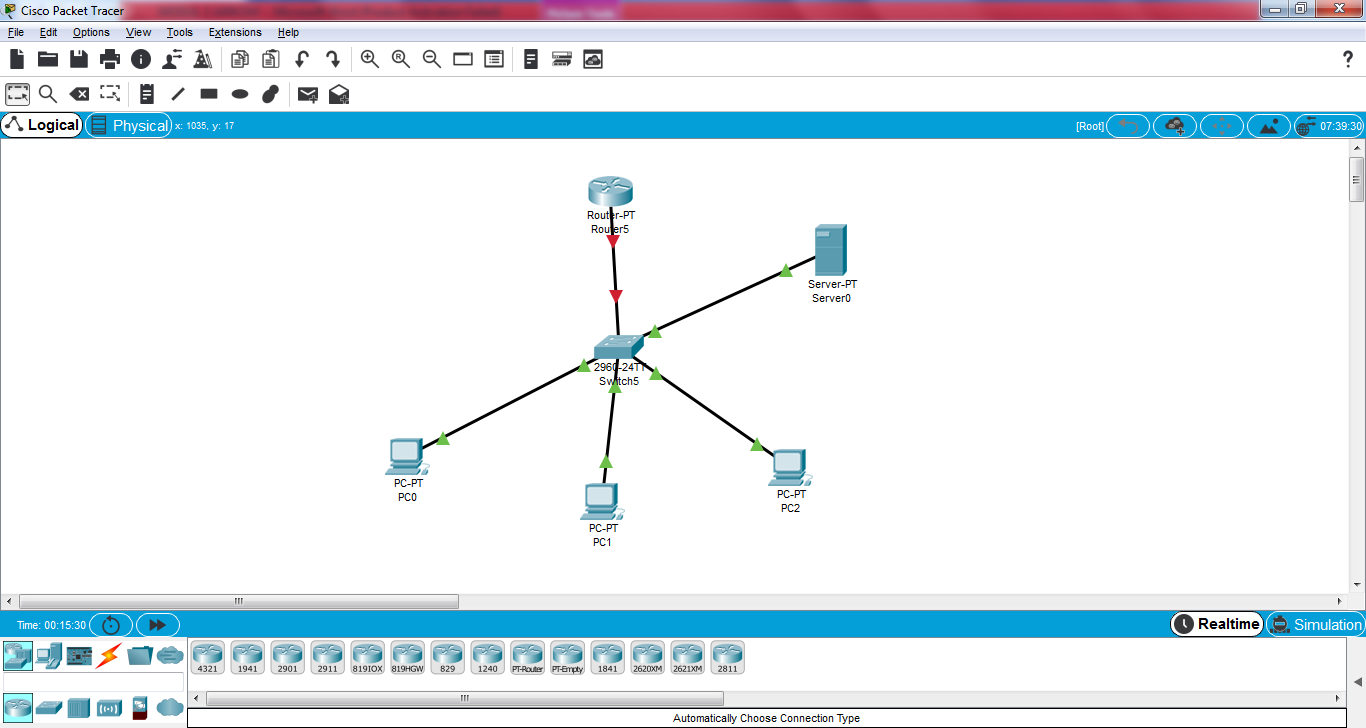Switch to the Physical workspace tab
Image resolution: width=1366 pixels, height=728 pixels.
pos(128,125)
